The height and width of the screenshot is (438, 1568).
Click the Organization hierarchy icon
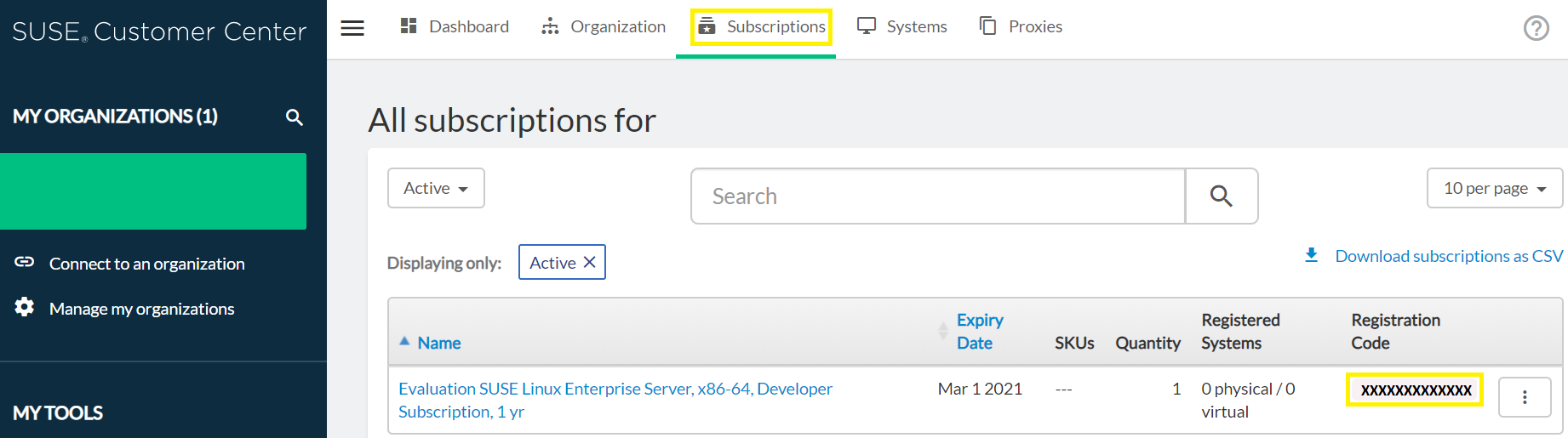(550, 26)
